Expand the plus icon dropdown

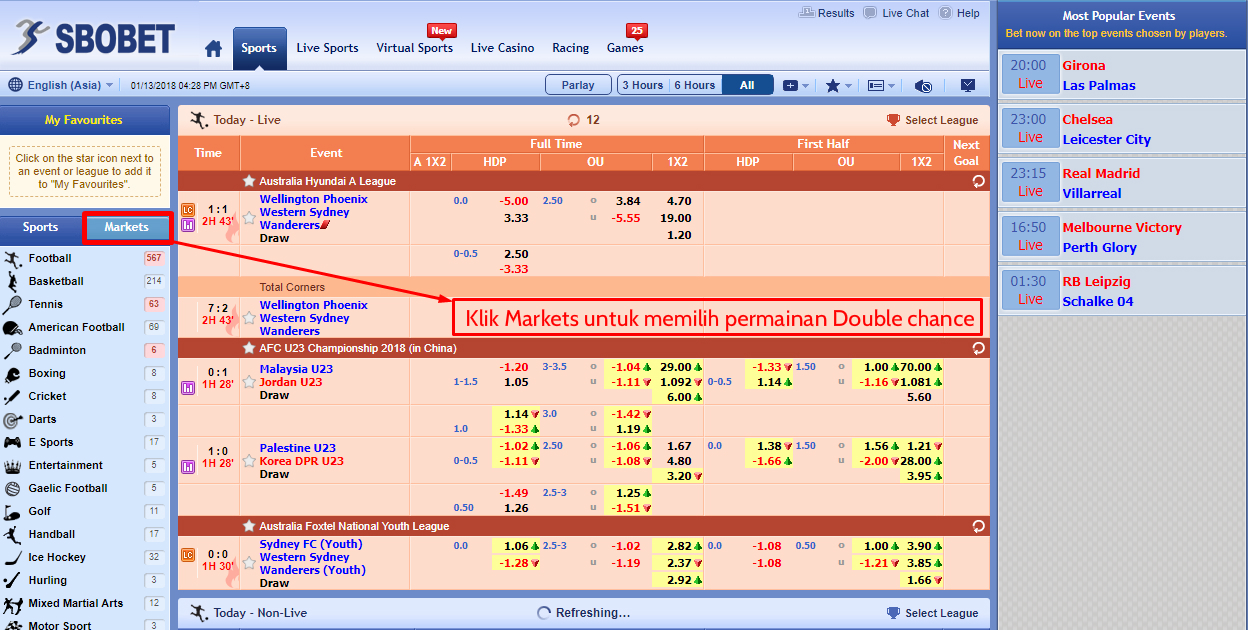(796, 86)
